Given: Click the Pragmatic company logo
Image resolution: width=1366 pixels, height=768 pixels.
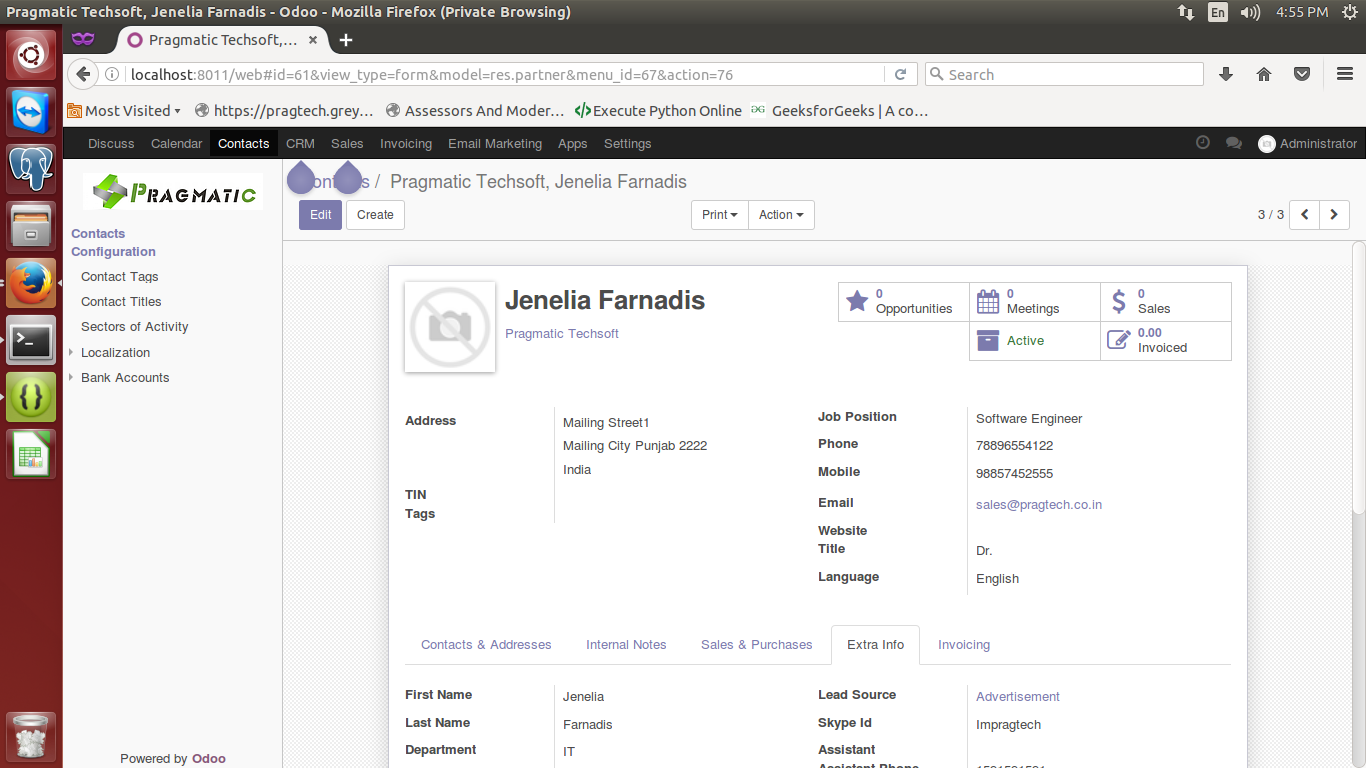Looking at the screenshot, I should [x=174, y=192].
